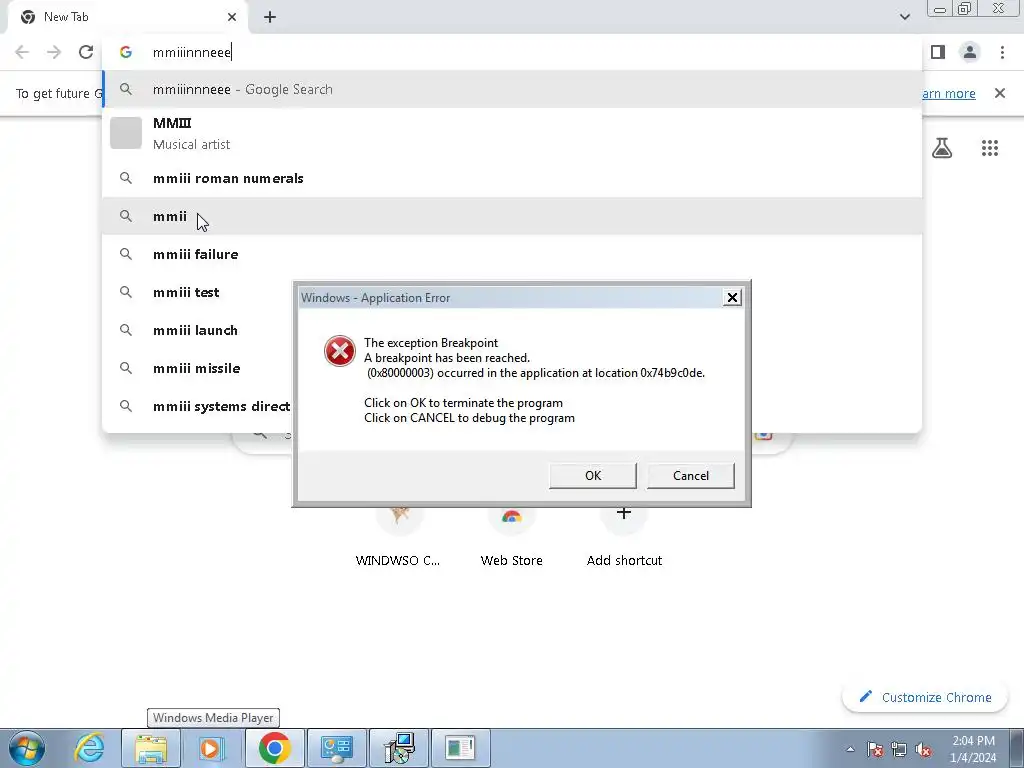1024x768 pixels.
Task: Click the muted volume tray icon
Action: (923, 749)
